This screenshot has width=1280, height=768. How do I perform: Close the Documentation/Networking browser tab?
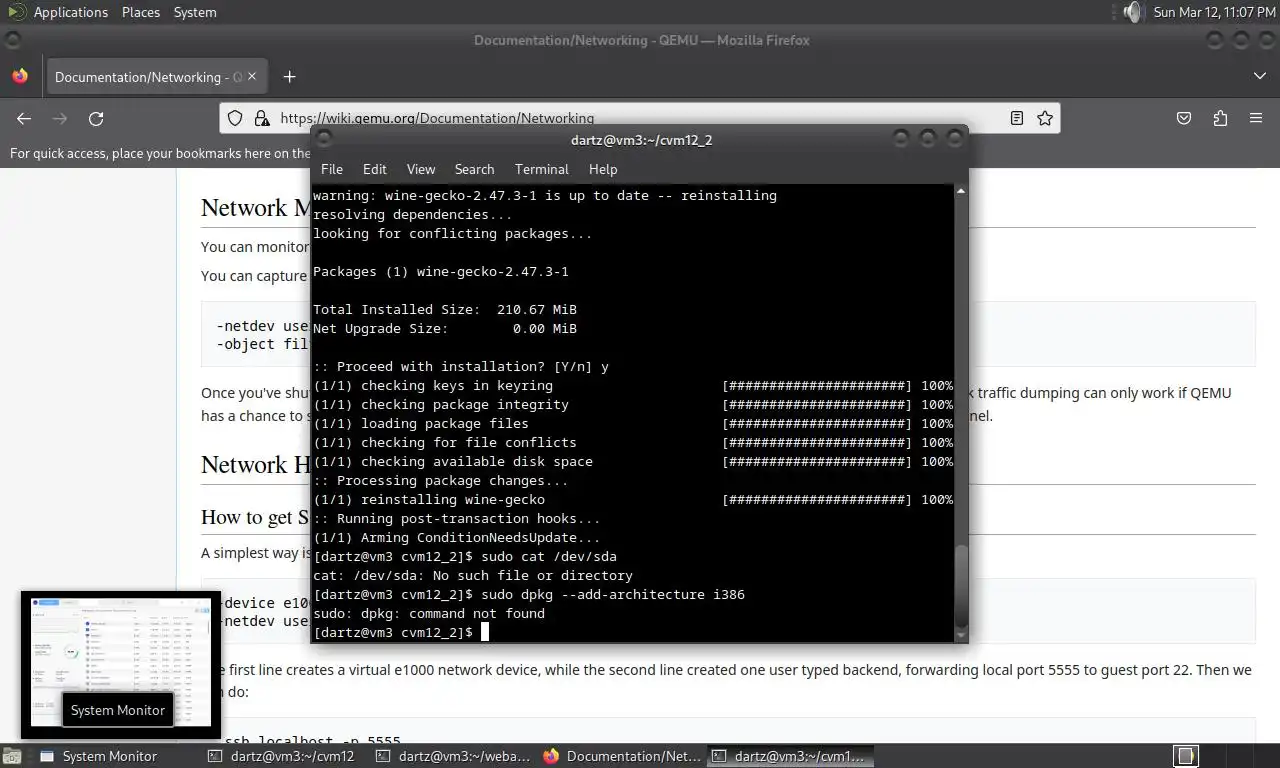point(252,76)
